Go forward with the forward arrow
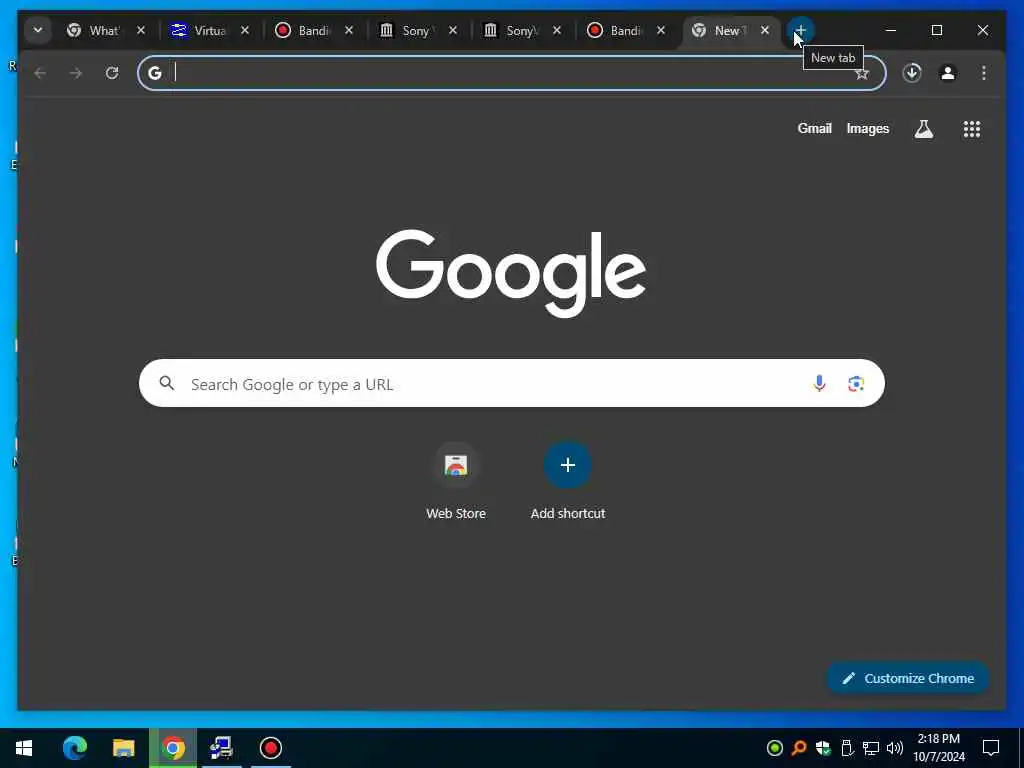The height and width of the screenshot is (768, 1024). click(x=76, y=73)
